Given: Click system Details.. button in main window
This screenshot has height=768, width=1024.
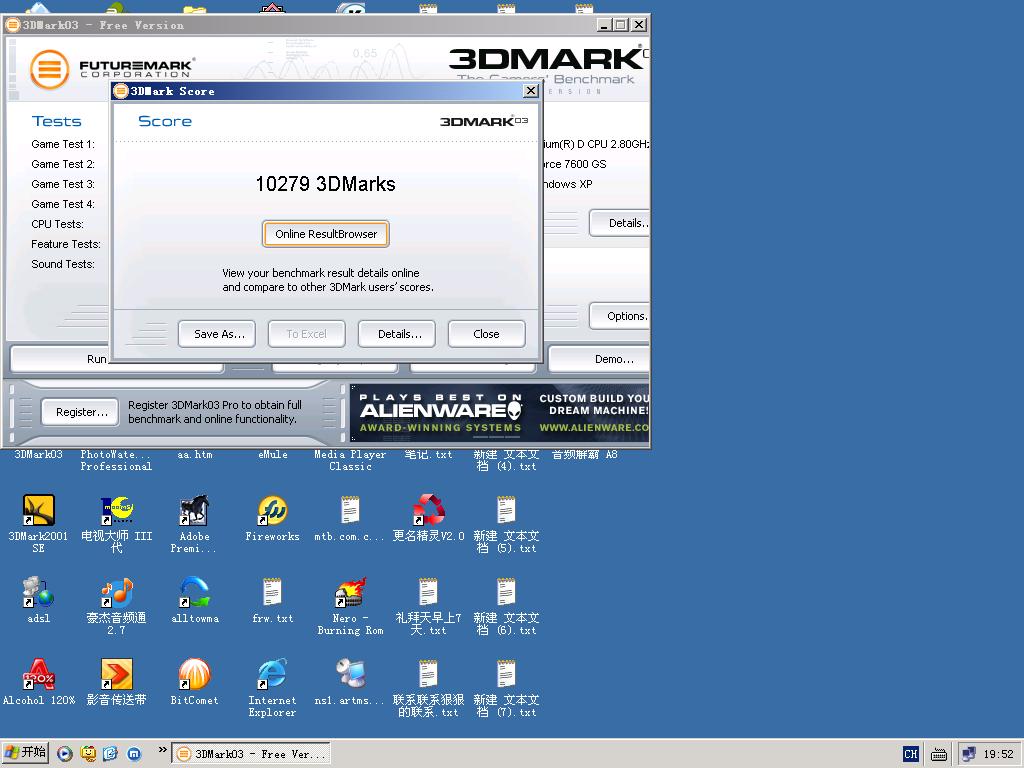Looking at the screenshot, I should (620, 223).
